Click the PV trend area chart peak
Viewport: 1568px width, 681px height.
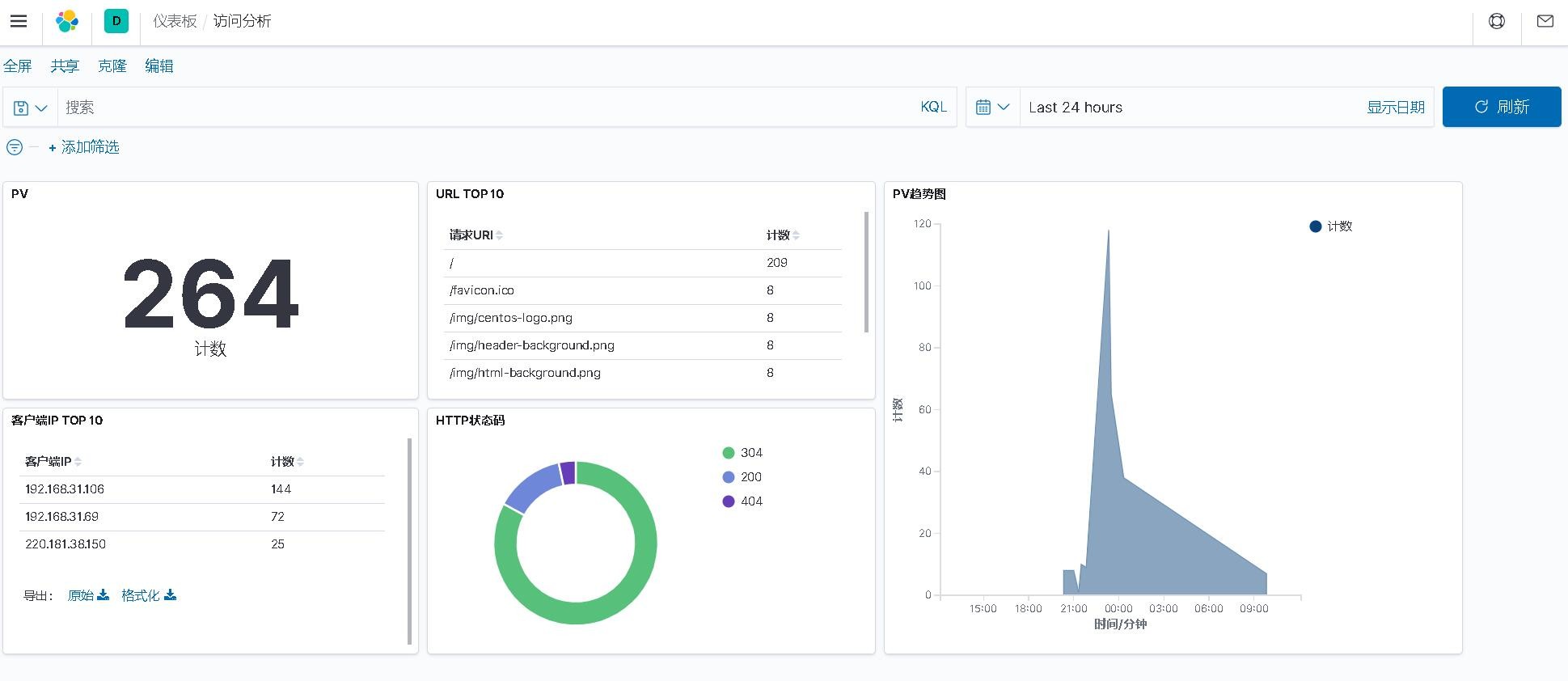pyautogui.click(x=1108, y=233)
